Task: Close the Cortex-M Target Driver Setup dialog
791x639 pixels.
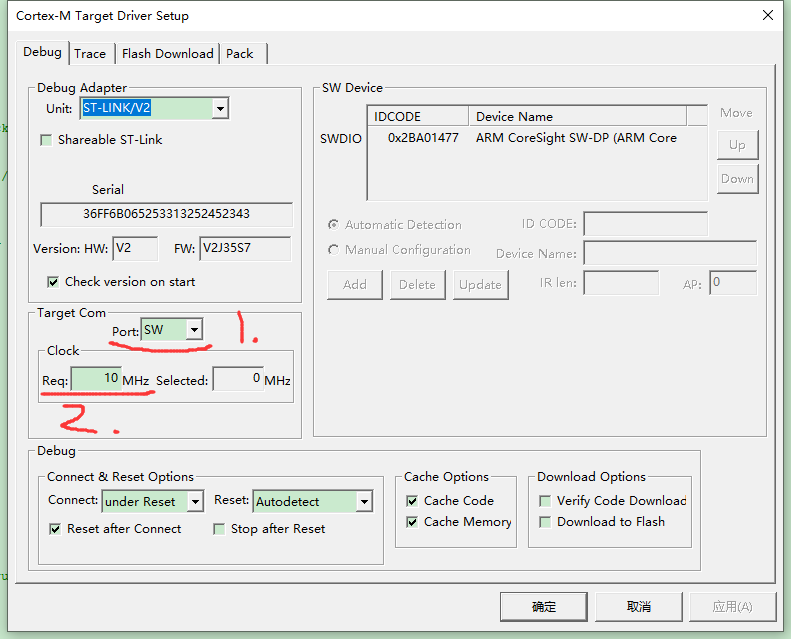Action: coord(768,15)
